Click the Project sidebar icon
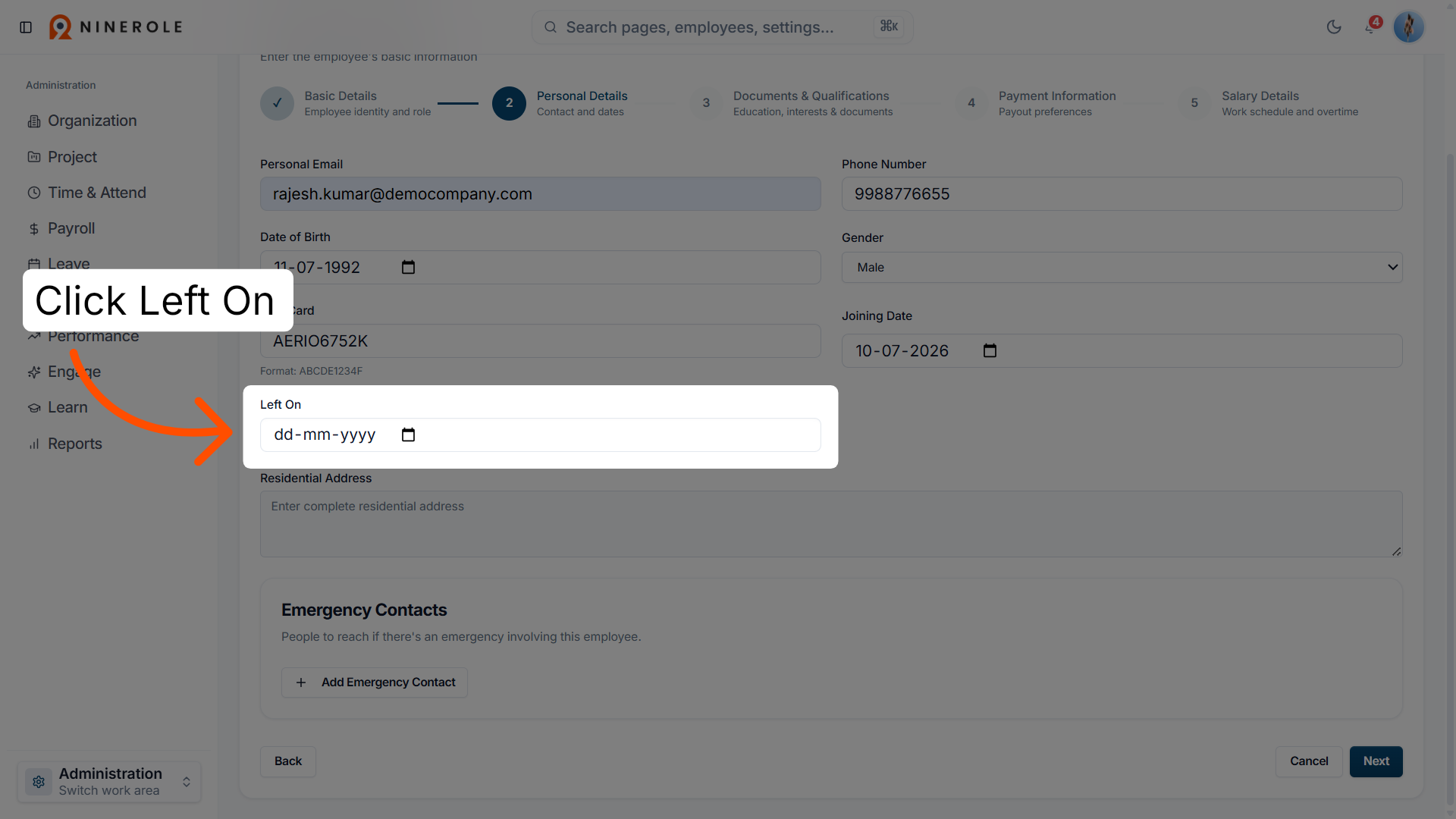This screenshot has height=819, width=1456. (34, 157)
